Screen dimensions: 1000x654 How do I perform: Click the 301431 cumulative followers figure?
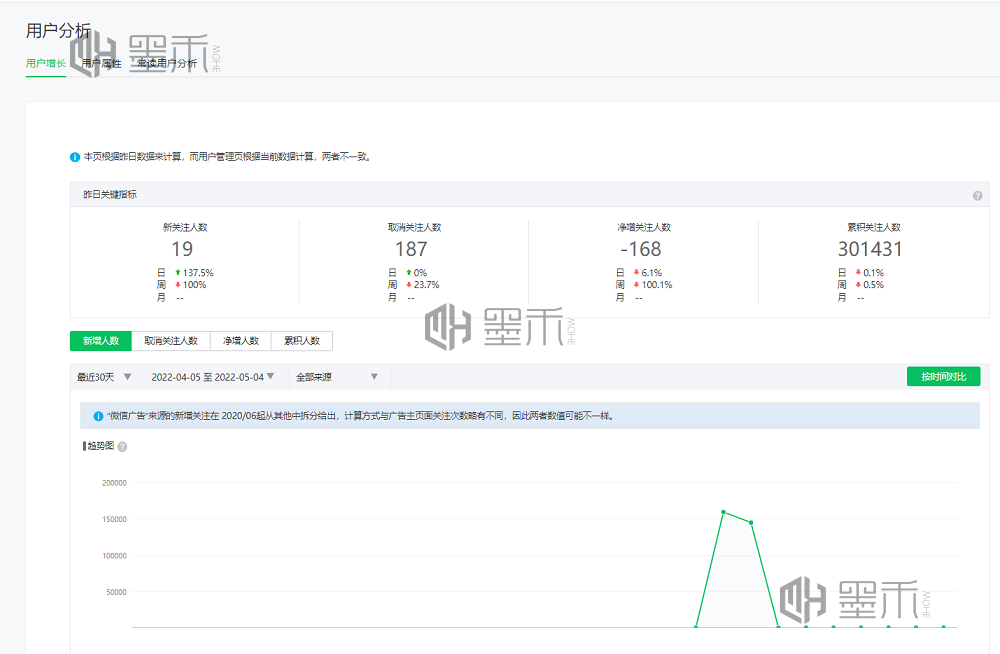[x=870, y=249]
